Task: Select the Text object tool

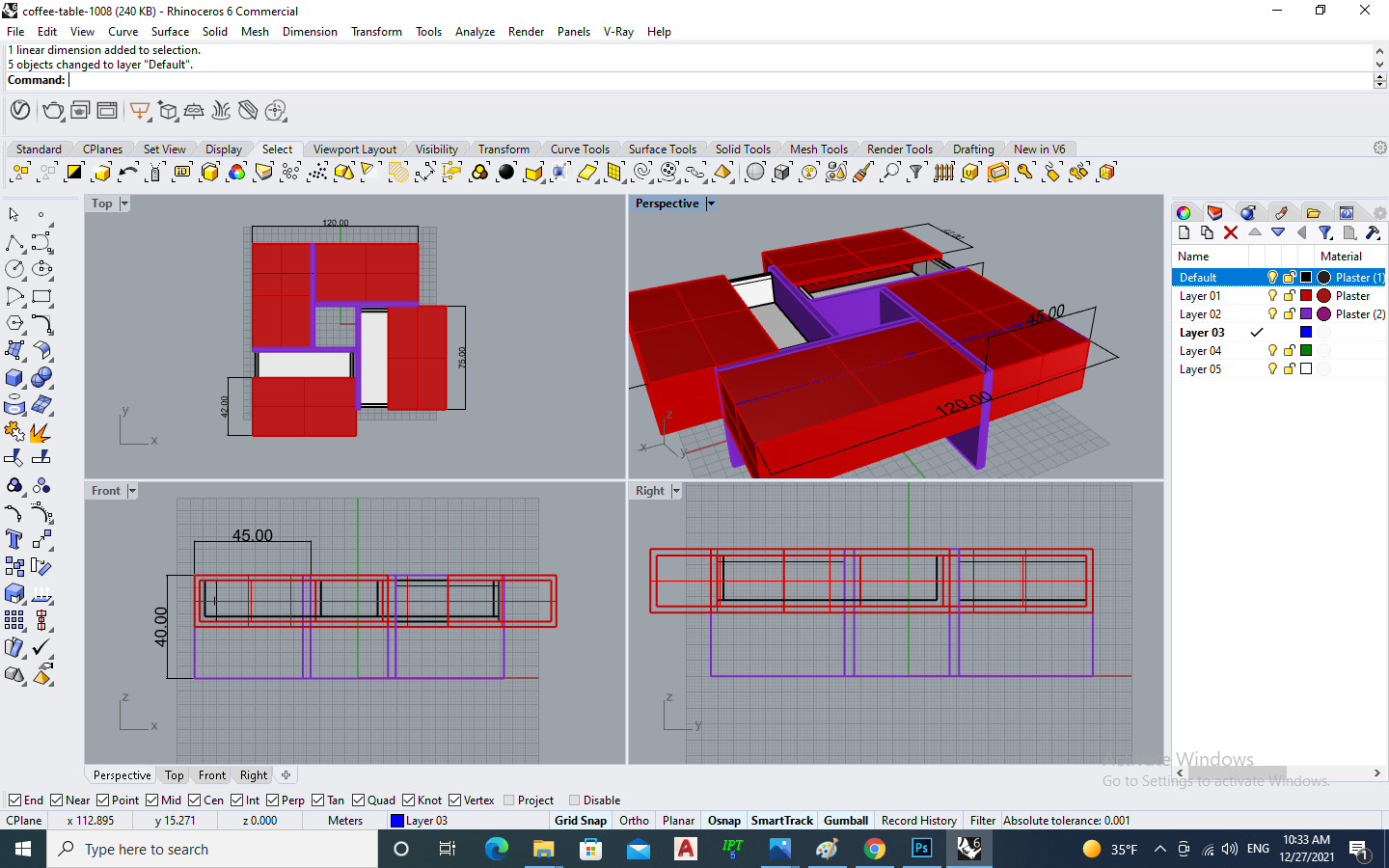Action: [14, 539]
